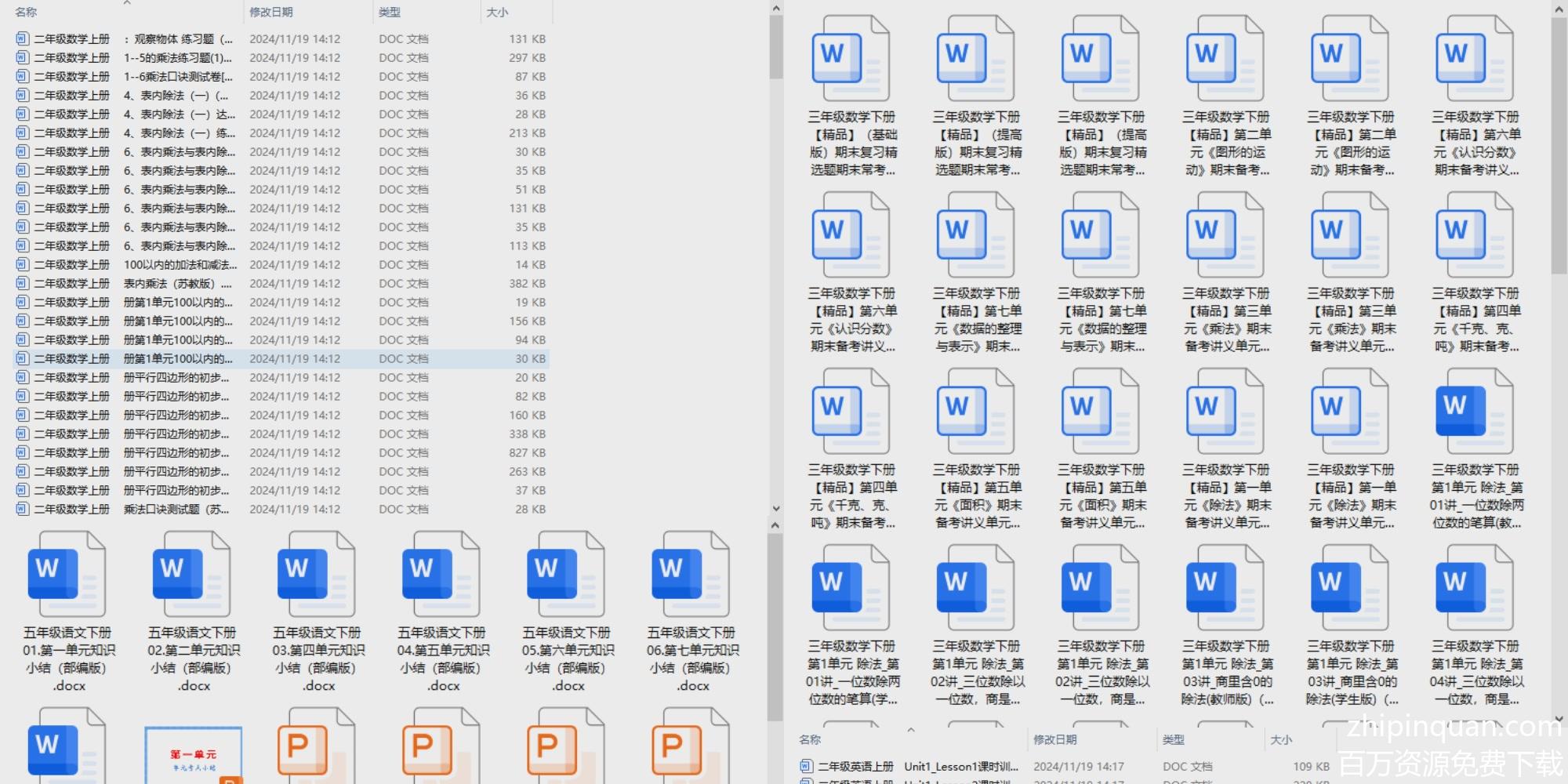Click the 382 KB size cell
Screen dimensions: 1568x784
[x=527, y=283]
